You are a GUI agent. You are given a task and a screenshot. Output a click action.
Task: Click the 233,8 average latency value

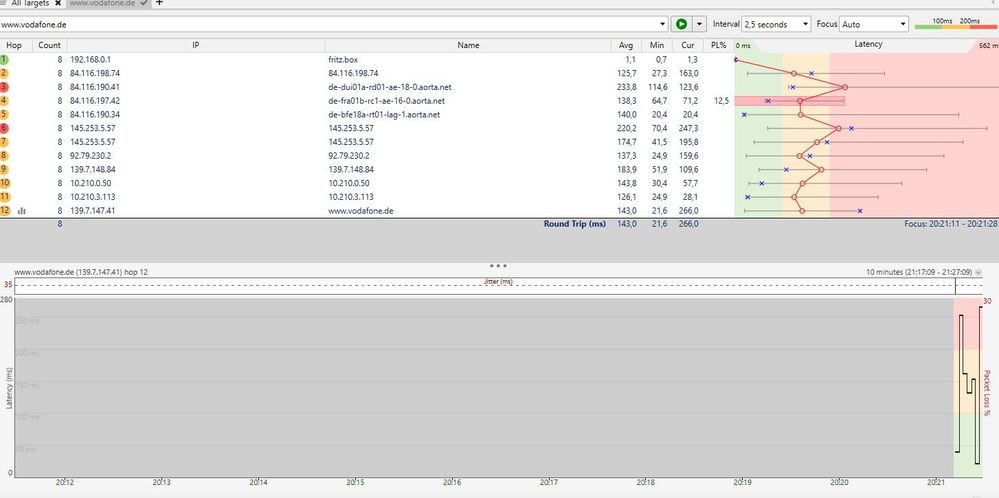[x=626, y=87]
